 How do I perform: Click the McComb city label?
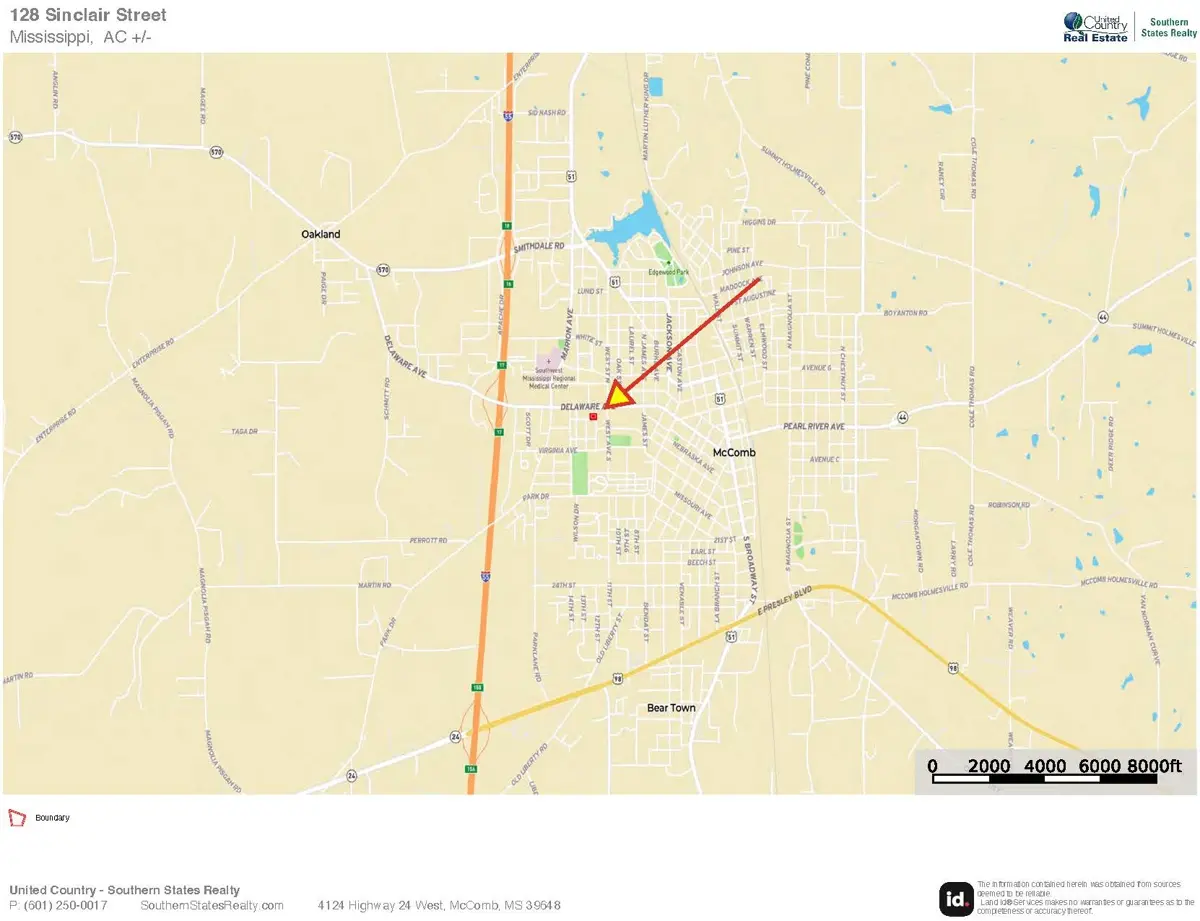[x=734, y=453]
